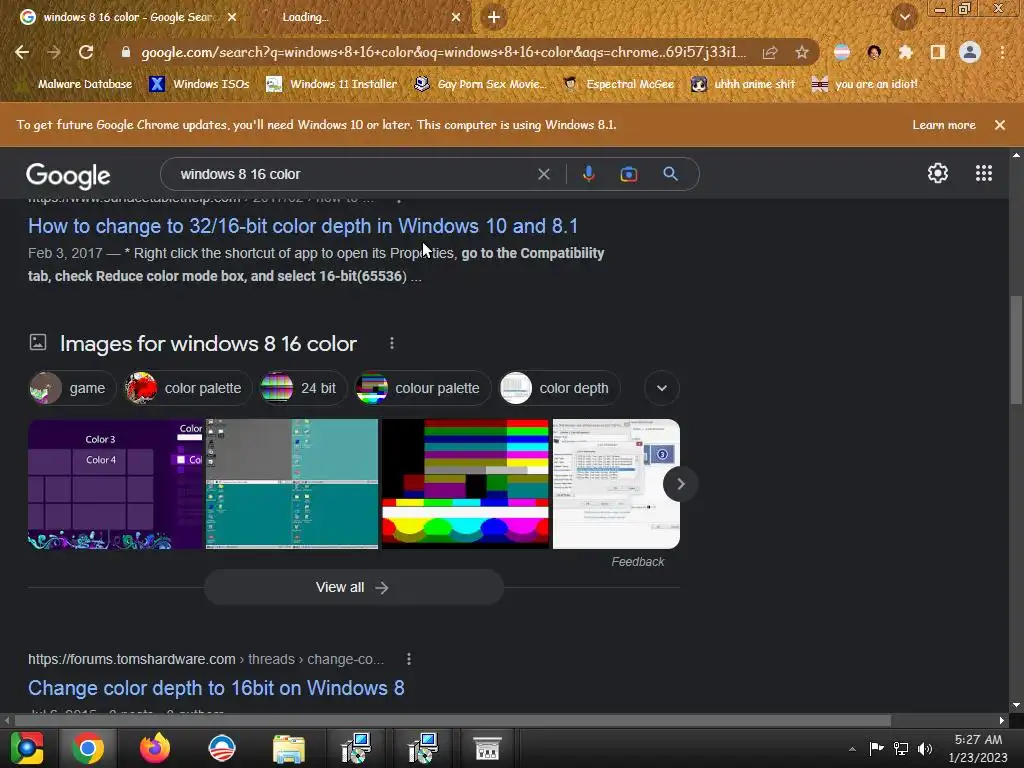1024x768 pixels.
Task: Show hidden tray icons arrow
Action: tap(852, 749)
